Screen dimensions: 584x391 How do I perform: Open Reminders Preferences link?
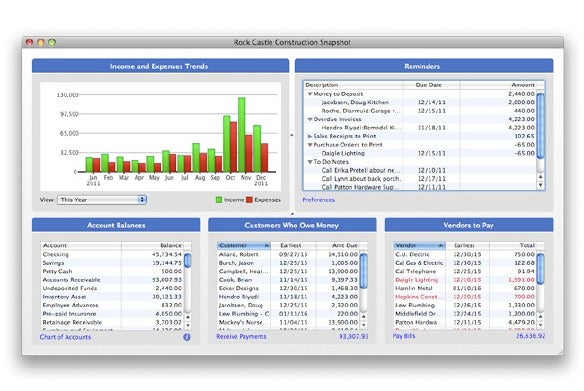(x=318, y=200)
